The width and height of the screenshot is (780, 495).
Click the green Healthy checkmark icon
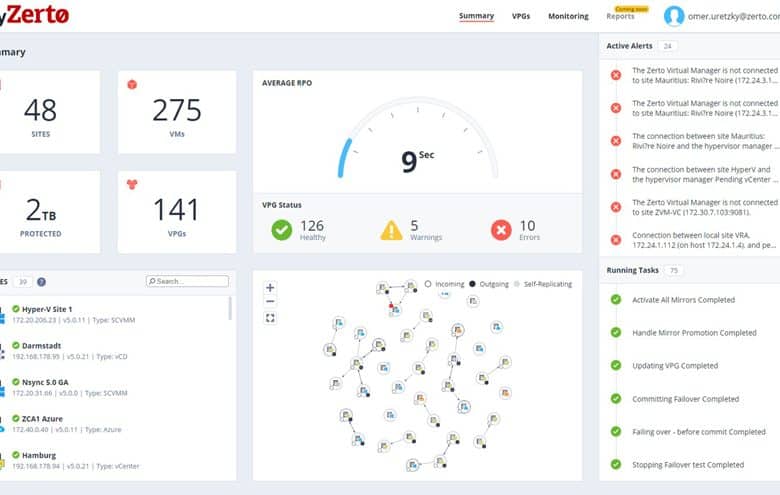point(282,230)
